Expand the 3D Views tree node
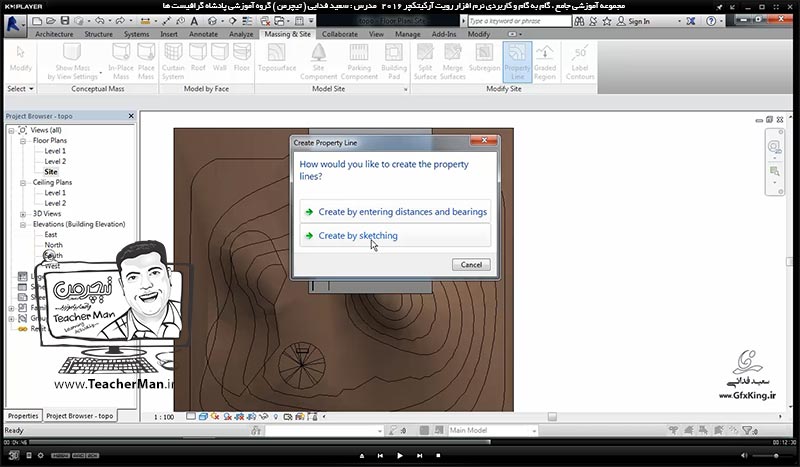This screenshot has width=800, height=467. [23, 214]
